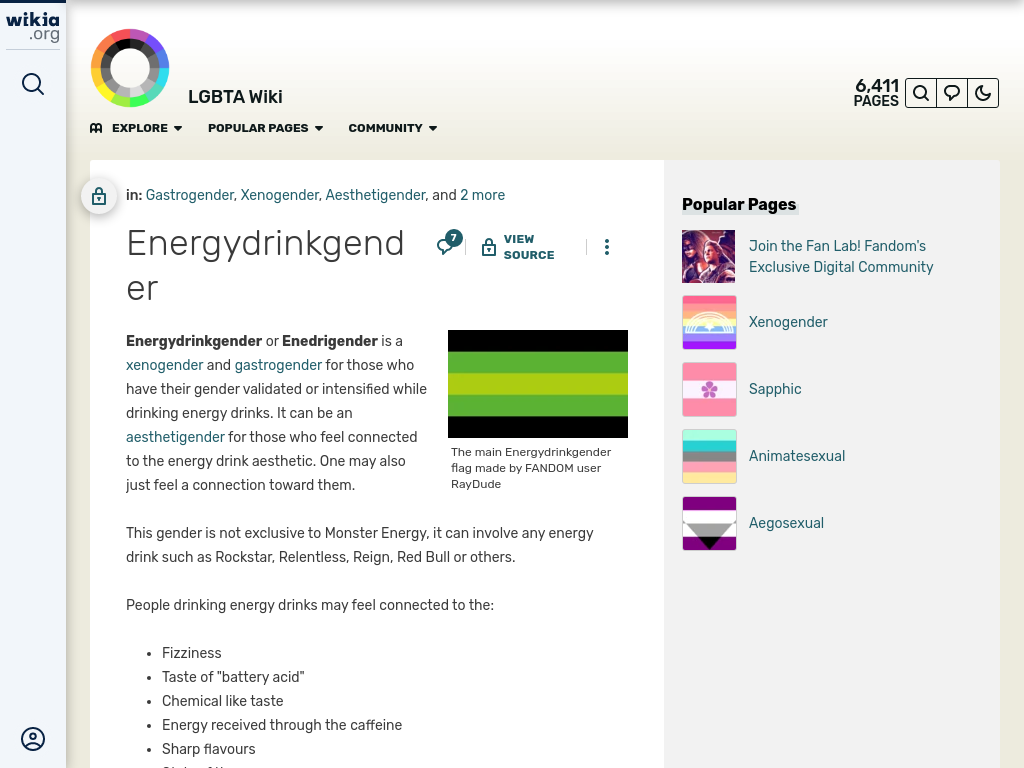The image size is (1024, 768).
Task: Follow the gastrogender link in article text
Action: (x=278, y=365)
